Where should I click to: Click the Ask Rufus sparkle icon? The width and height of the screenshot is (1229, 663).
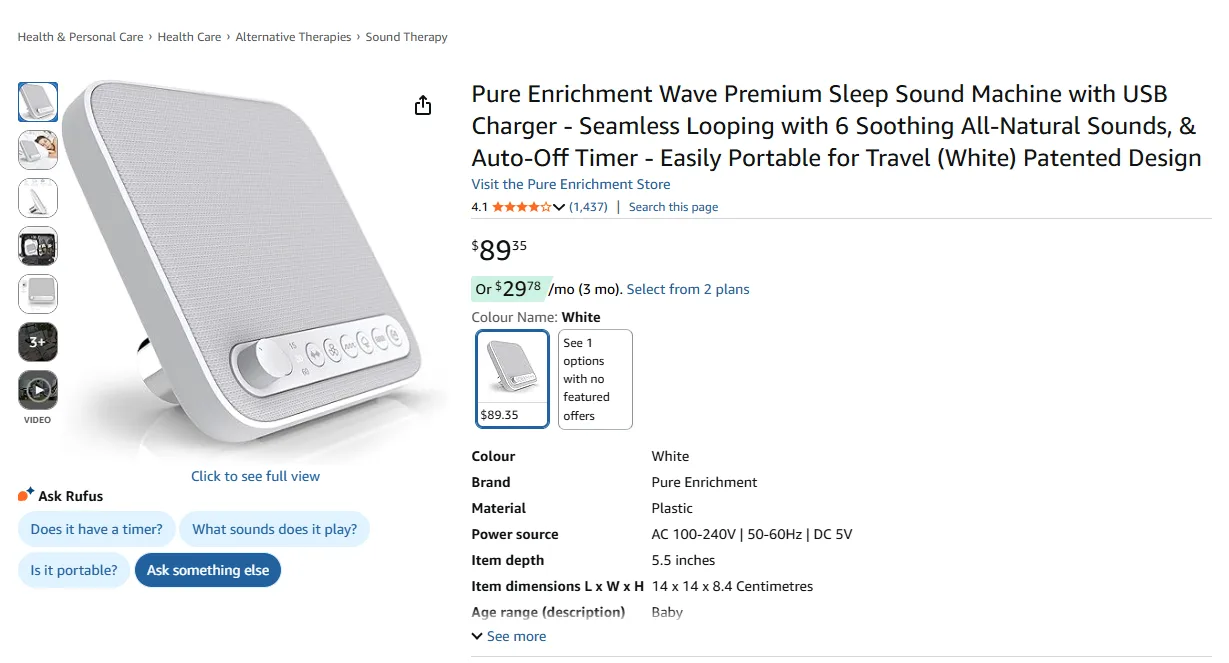pos(24,493)
